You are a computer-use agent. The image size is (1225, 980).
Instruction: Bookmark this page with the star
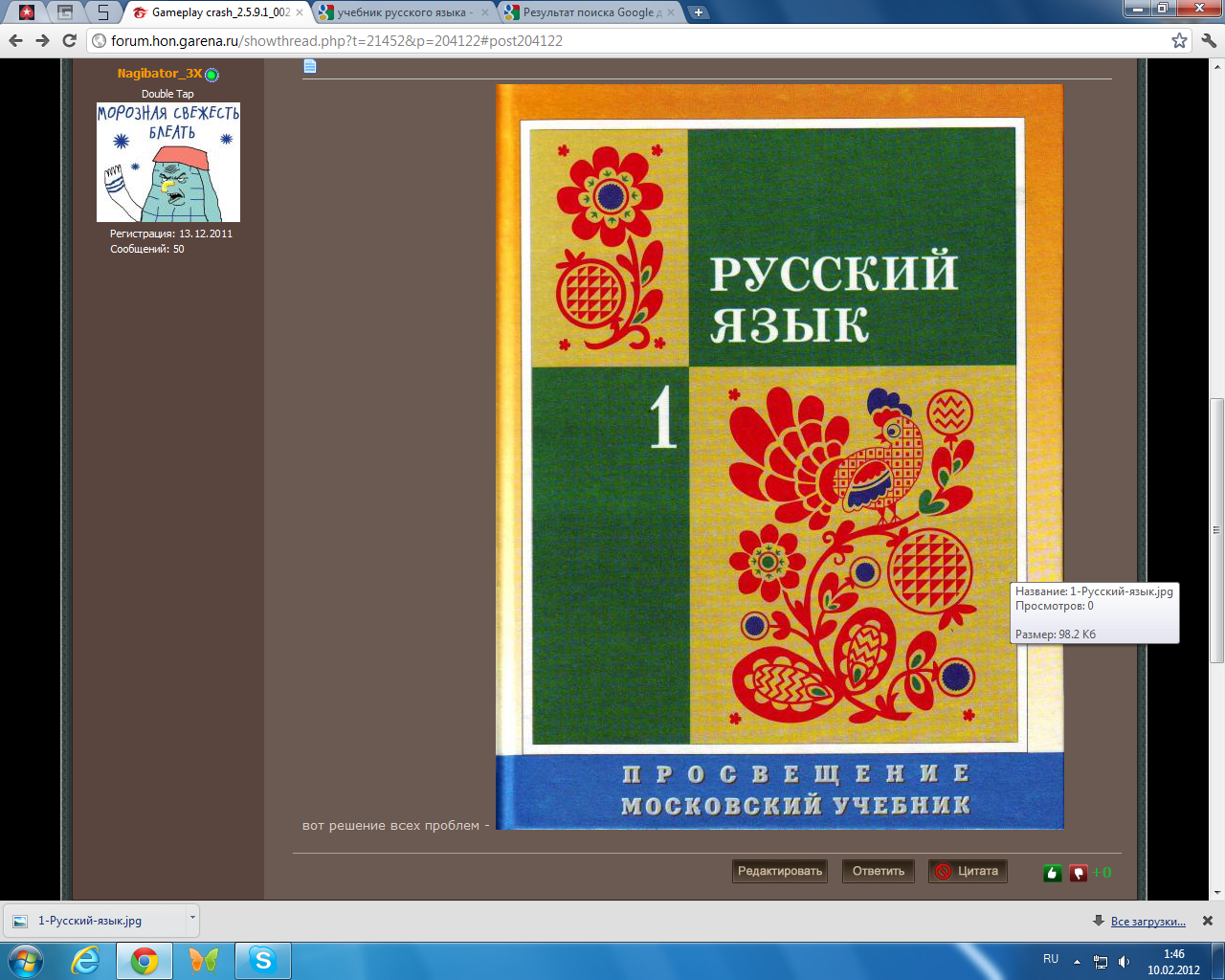click(1179, 40)
